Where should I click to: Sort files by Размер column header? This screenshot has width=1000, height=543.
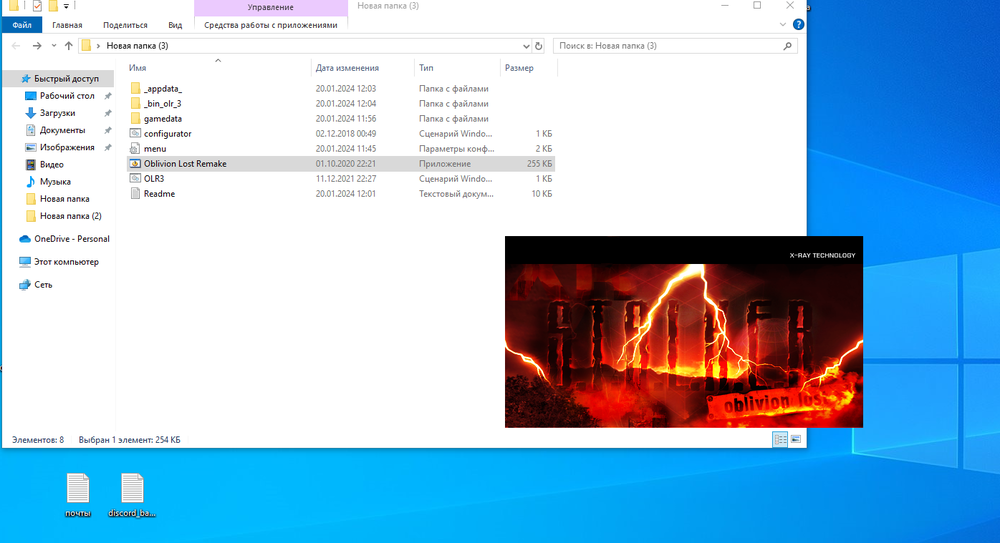[x=519, y=68]
